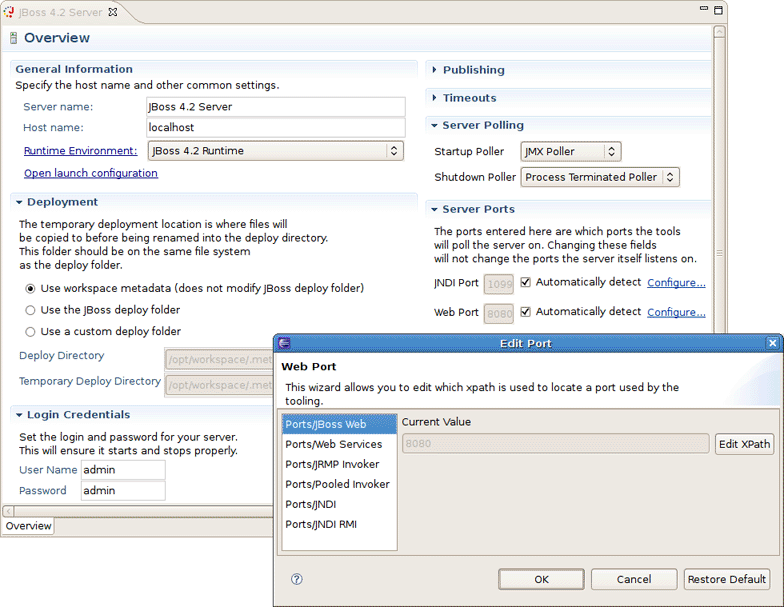Screen dimensions: 784x607
Task: Click Open launch configuration link
Action: pos(90,173)
